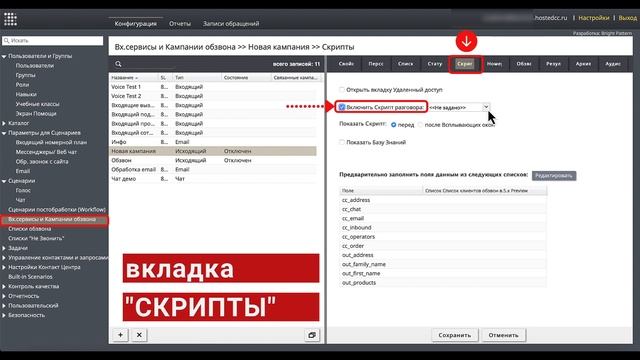
Task: Expand the Отчетность tree node
Action: pyautogui.click(x=4, y=296)
